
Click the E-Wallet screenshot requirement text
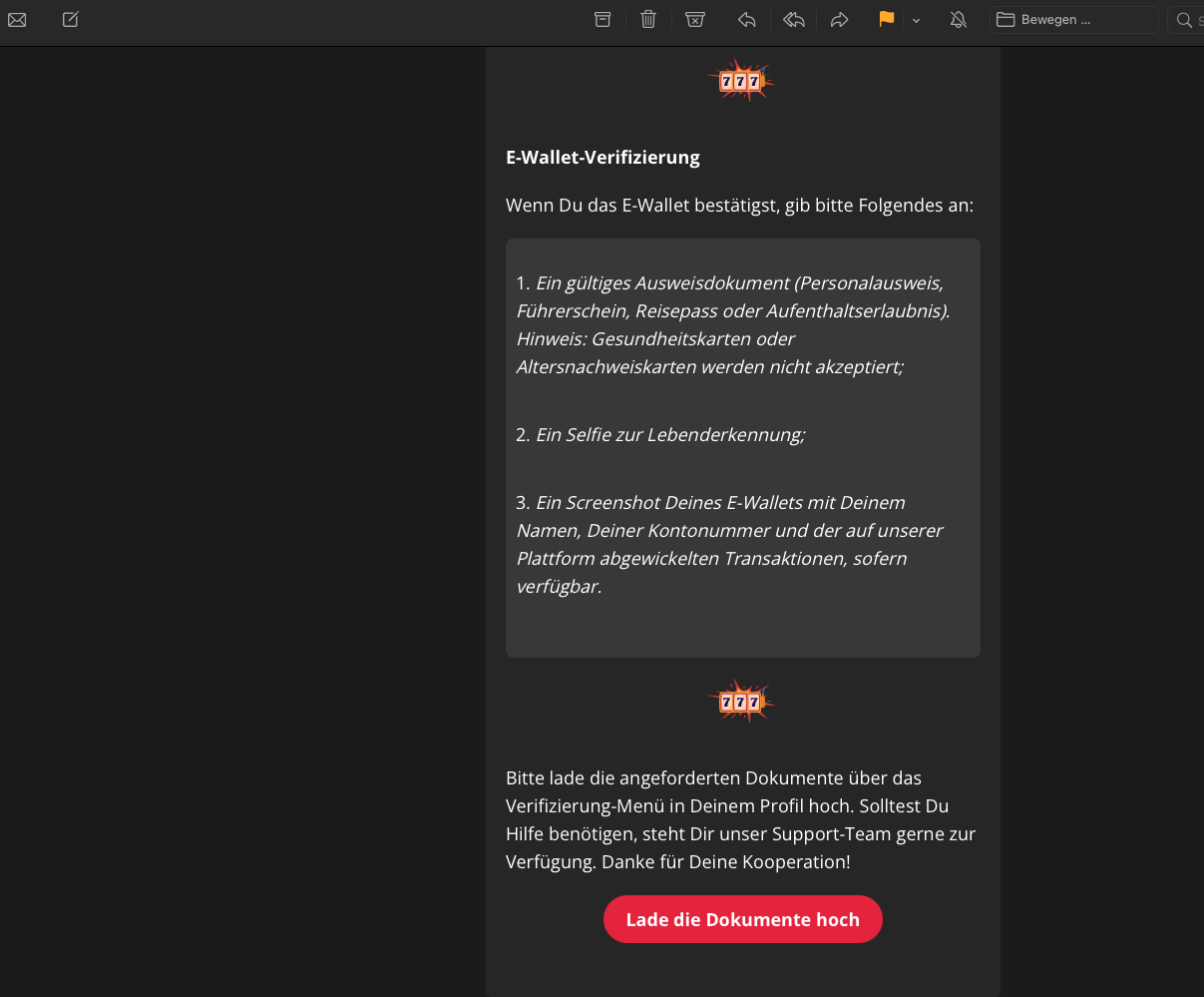729,544
